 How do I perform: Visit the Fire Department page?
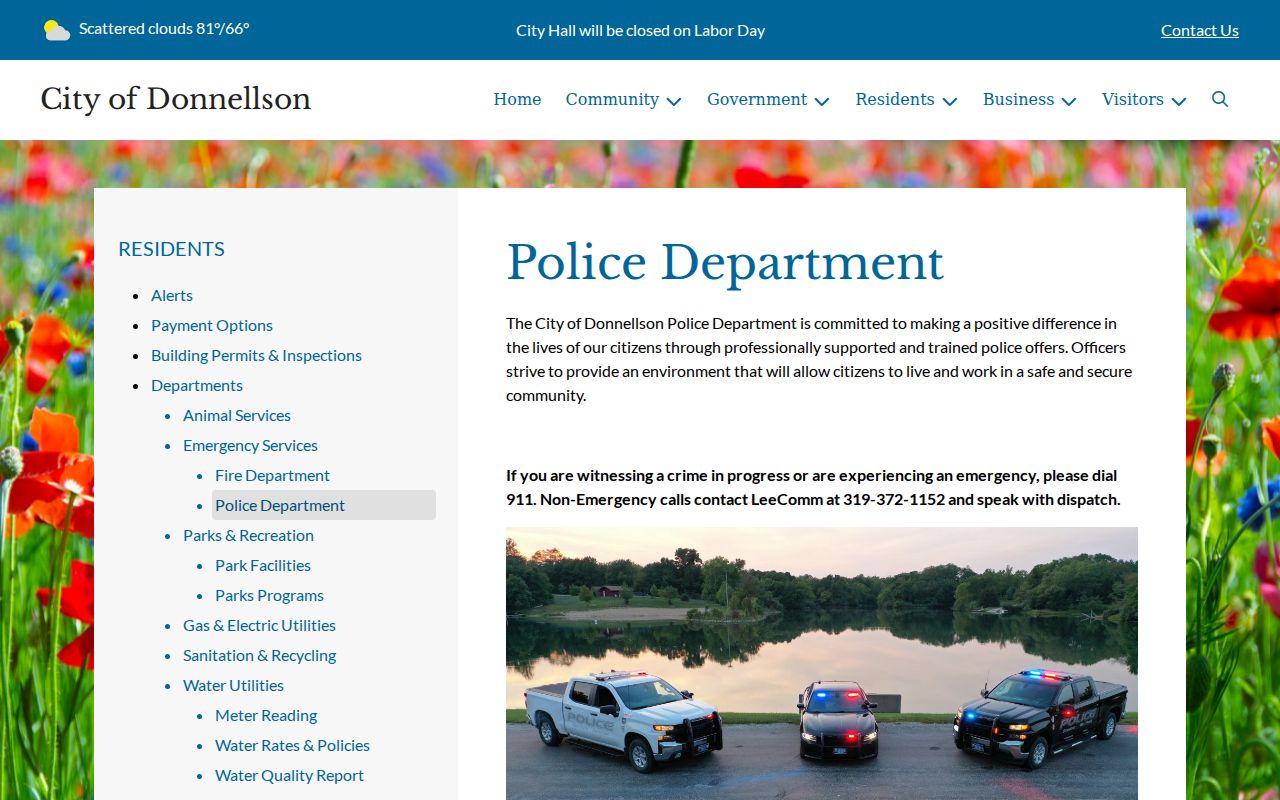[272, 475]
